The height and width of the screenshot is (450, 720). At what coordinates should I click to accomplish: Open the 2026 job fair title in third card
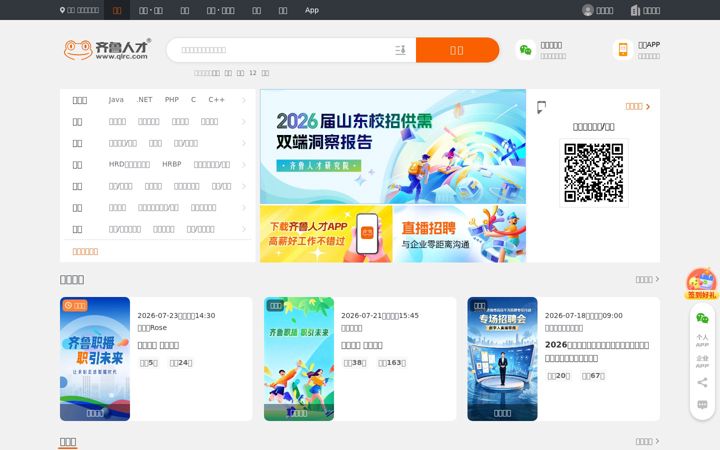(597, 351)
